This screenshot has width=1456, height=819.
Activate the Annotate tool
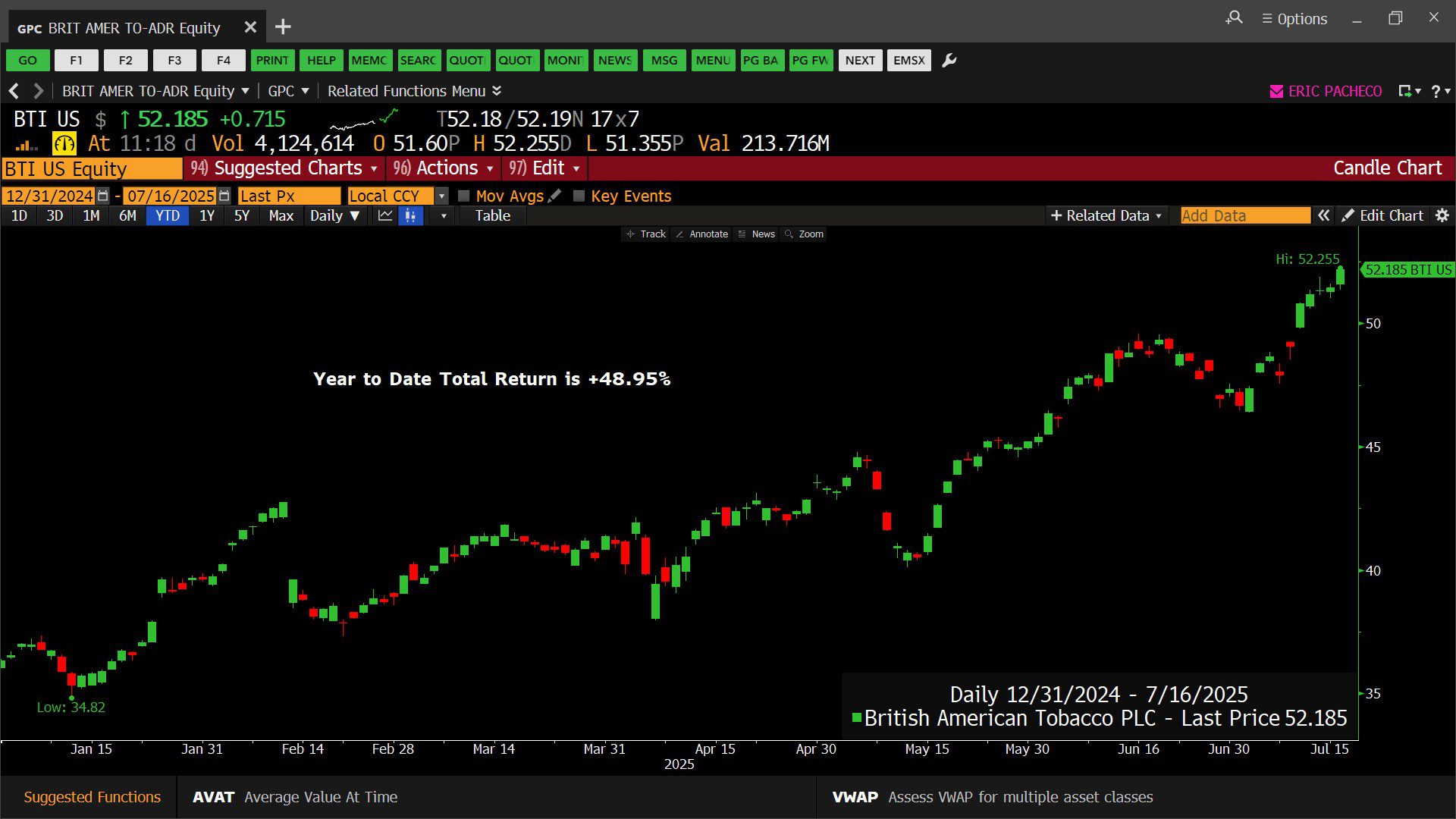701,234
